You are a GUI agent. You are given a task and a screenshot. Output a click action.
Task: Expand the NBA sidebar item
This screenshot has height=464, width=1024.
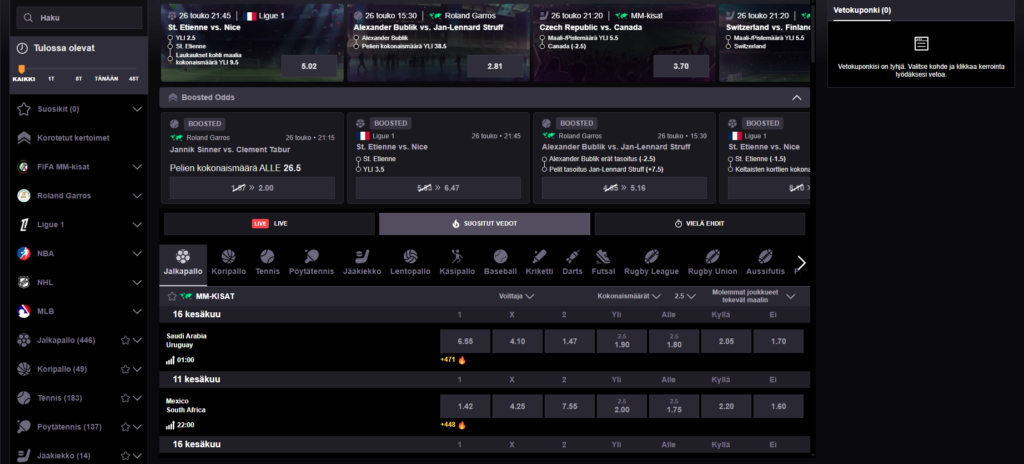[137, 254]
